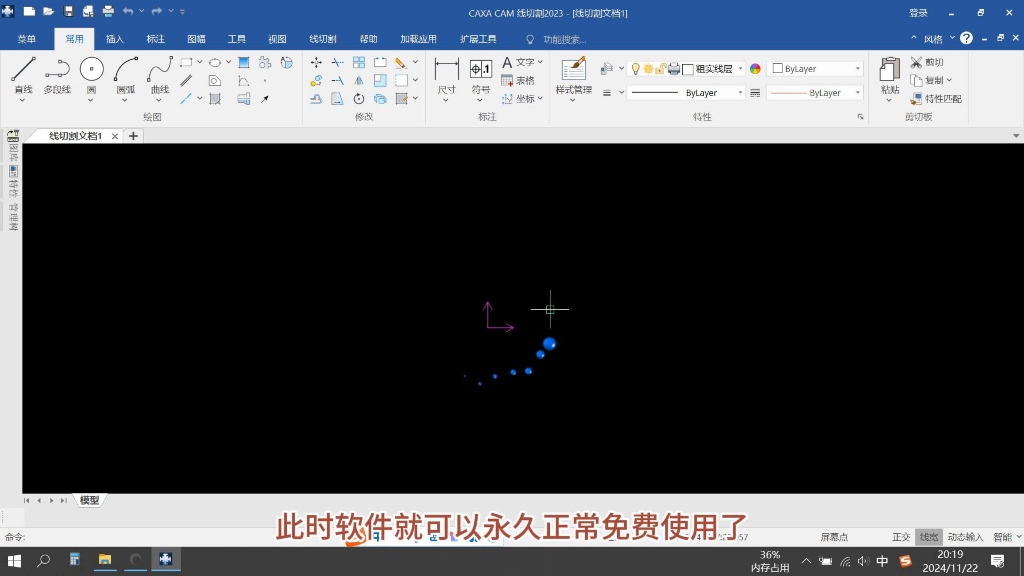Open the 尺寸 dimension tool
This screenshot has height=576, width=1024.
[x=447, y=74]
